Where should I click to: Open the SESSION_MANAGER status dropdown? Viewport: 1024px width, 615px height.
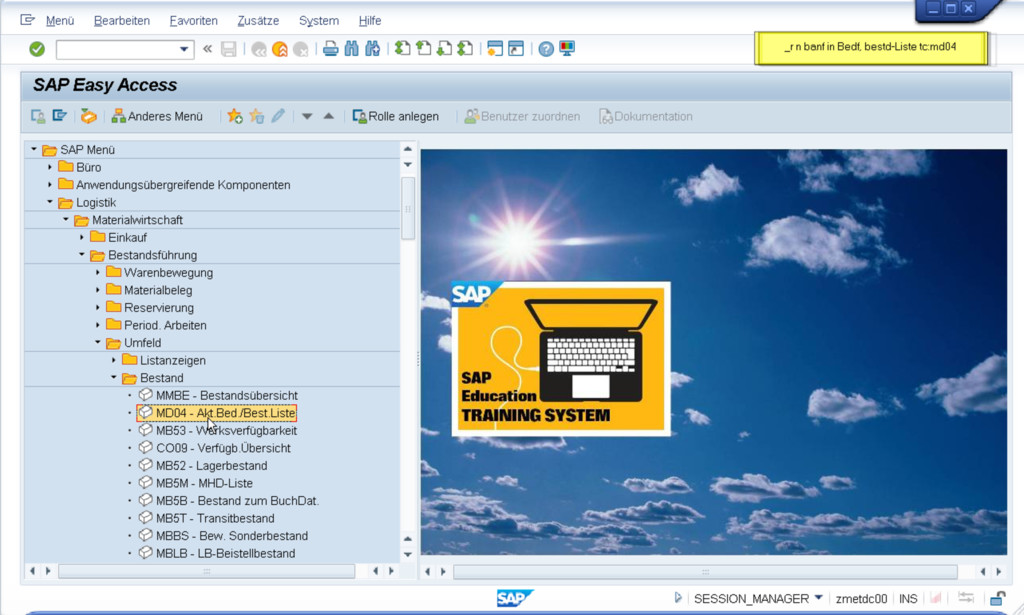pos(818,598)
